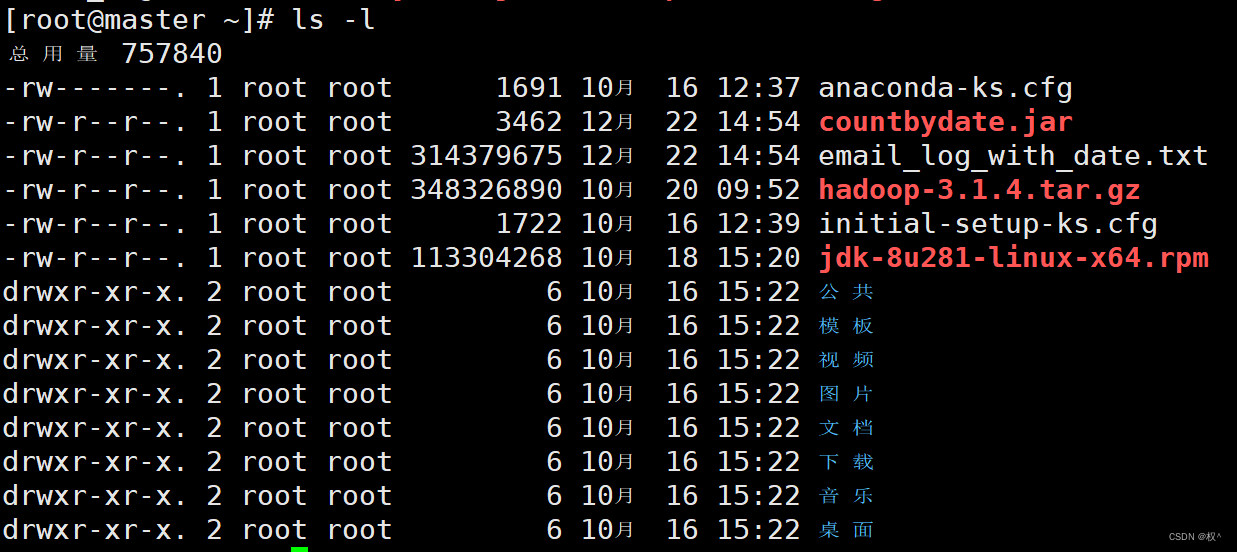This screenshot has width=1237, height=552.
Task: Click the 15:20 timestamp of jdk rpm
Action: [759, 259]
